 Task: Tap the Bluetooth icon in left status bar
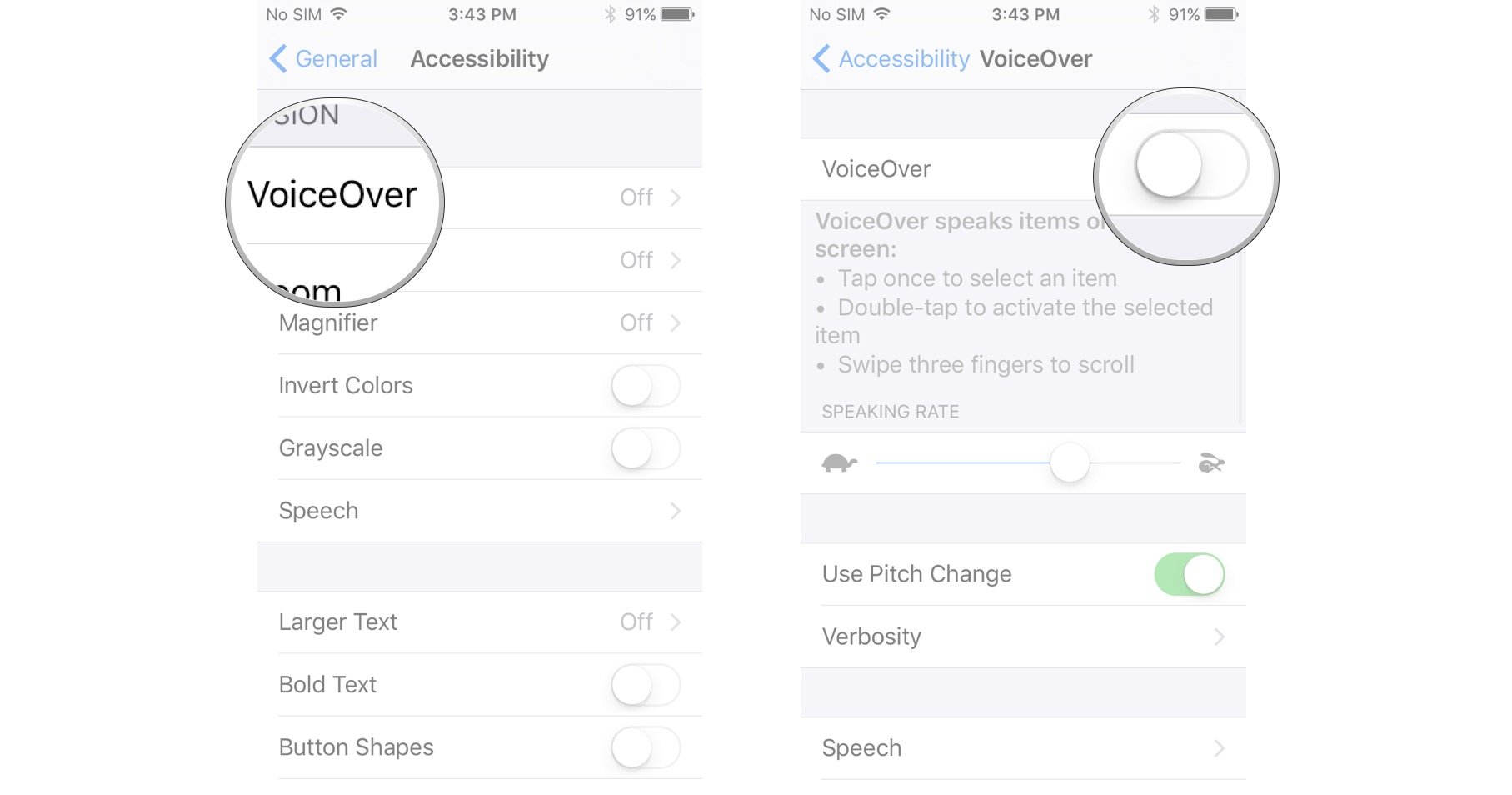[x=610, y=14]
